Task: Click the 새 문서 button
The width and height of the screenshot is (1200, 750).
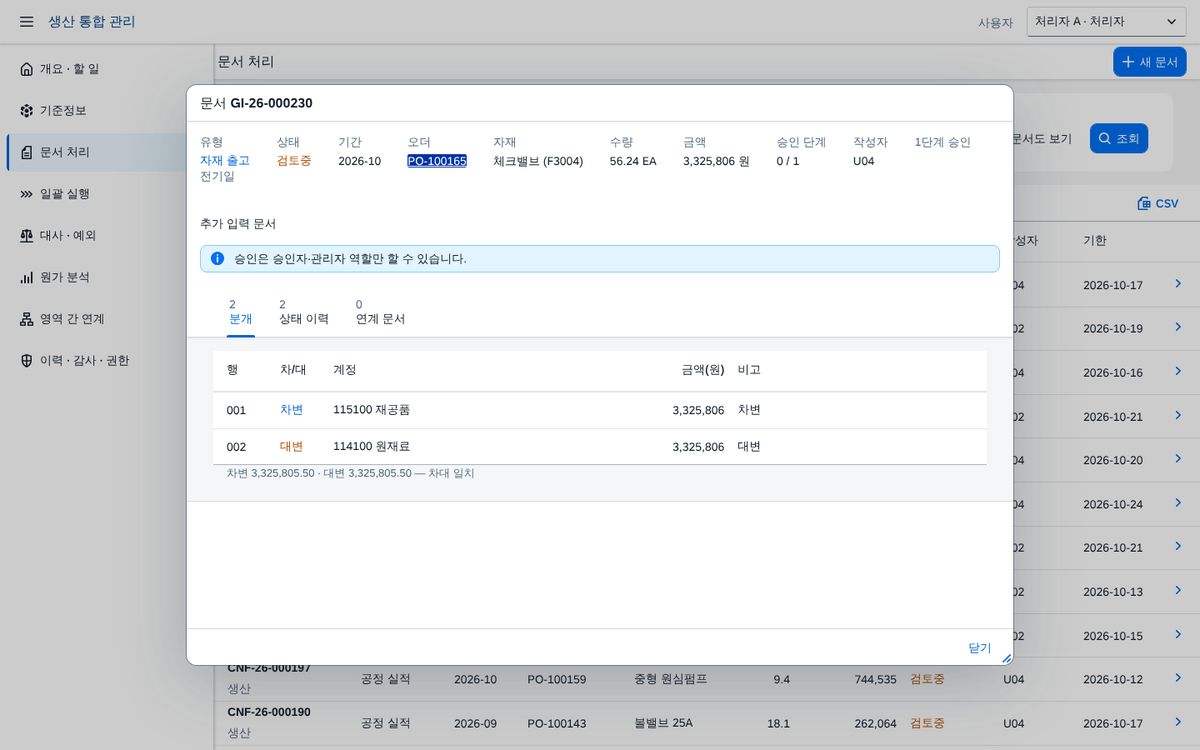Action: click(1150, 62)
